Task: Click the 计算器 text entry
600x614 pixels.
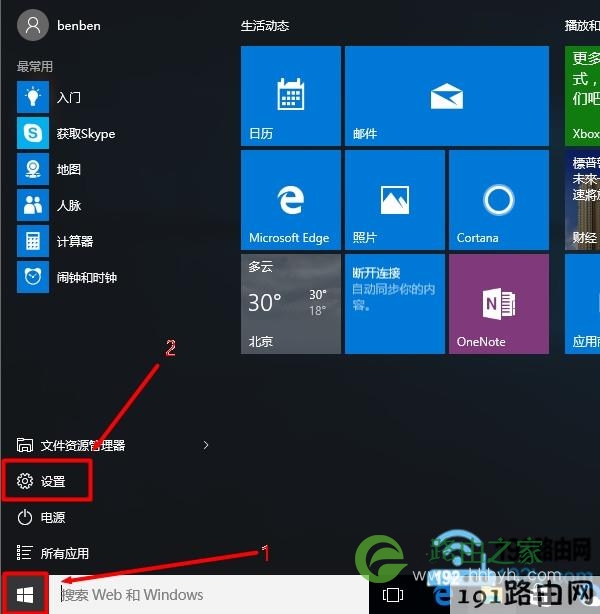Action: 75,241
